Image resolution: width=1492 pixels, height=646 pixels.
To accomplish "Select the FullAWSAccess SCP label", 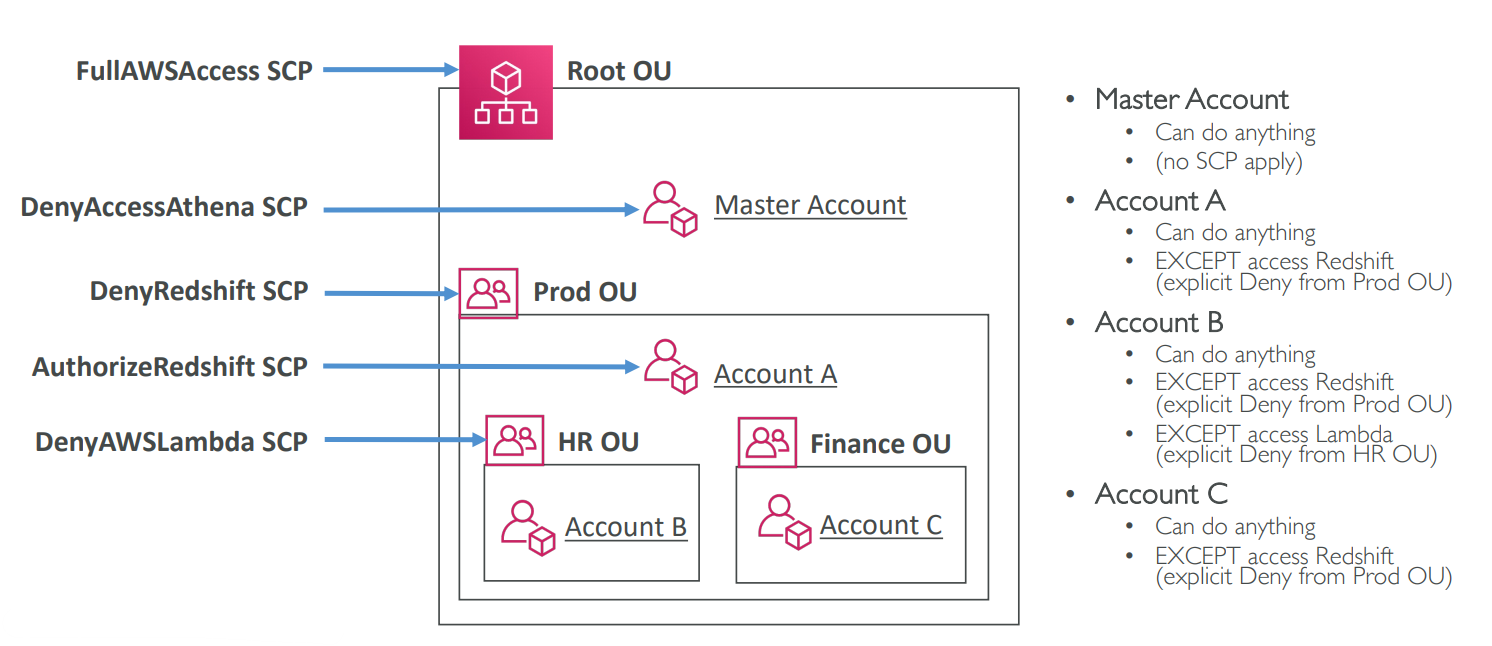I will pos(194,71).
